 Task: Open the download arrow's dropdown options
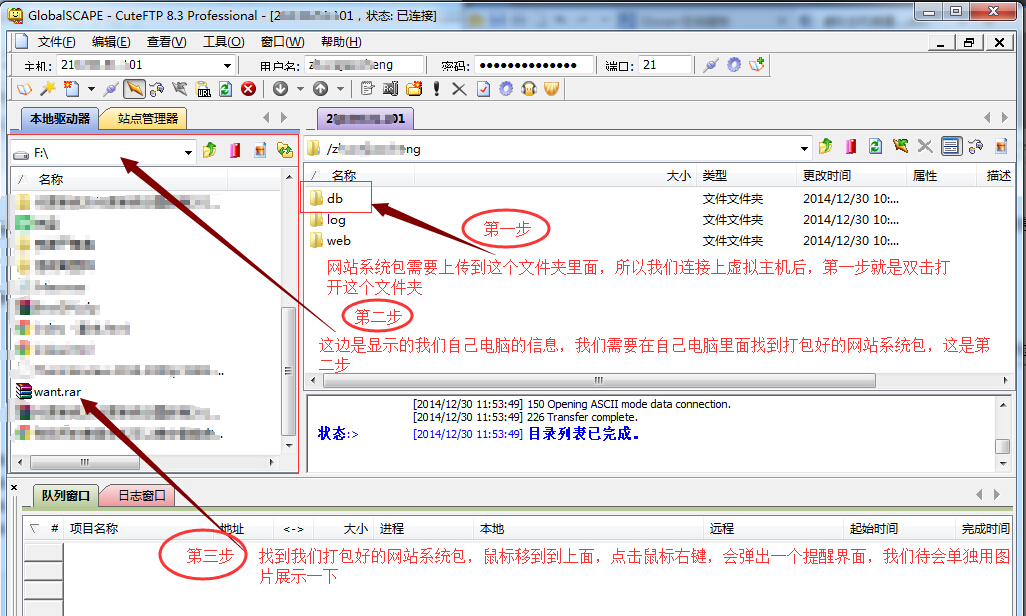pyautogui.click(x=300, y=88)
